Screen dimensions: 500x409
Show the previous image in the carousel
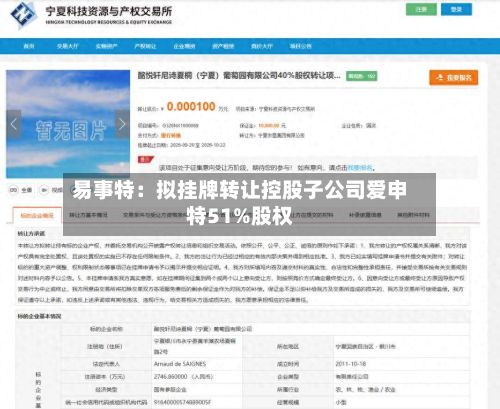pyautogui.click(x=14, y=124)
